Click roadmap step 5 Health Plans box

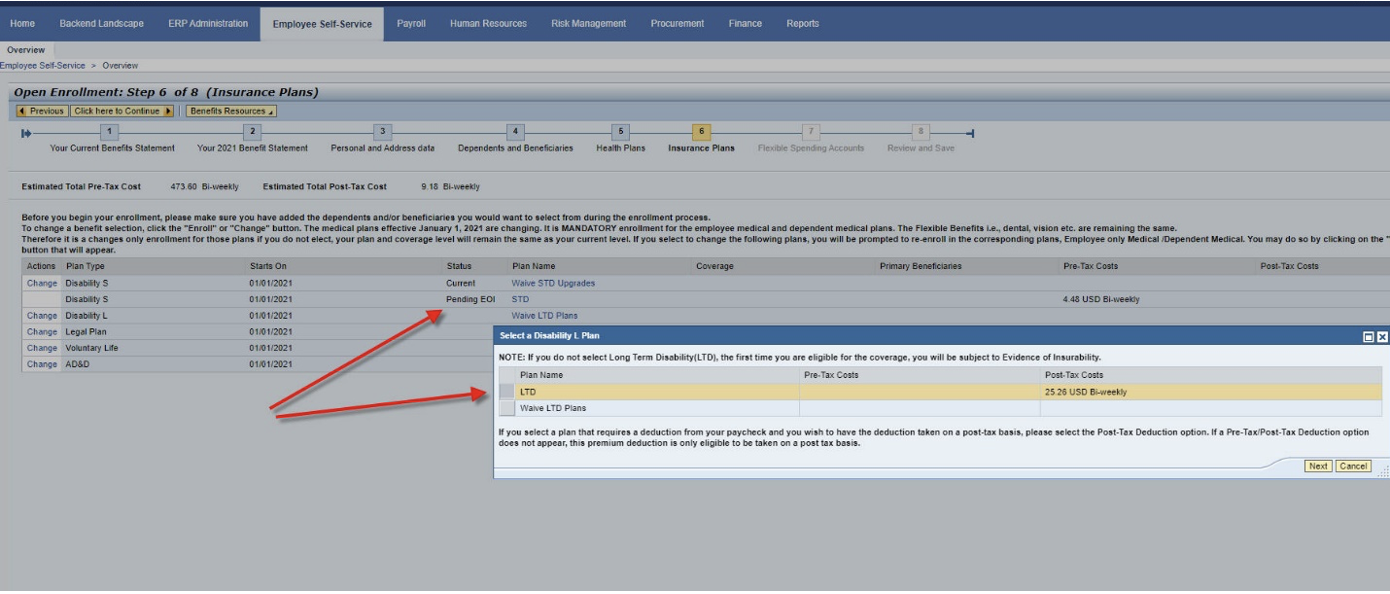pos(621,132)
